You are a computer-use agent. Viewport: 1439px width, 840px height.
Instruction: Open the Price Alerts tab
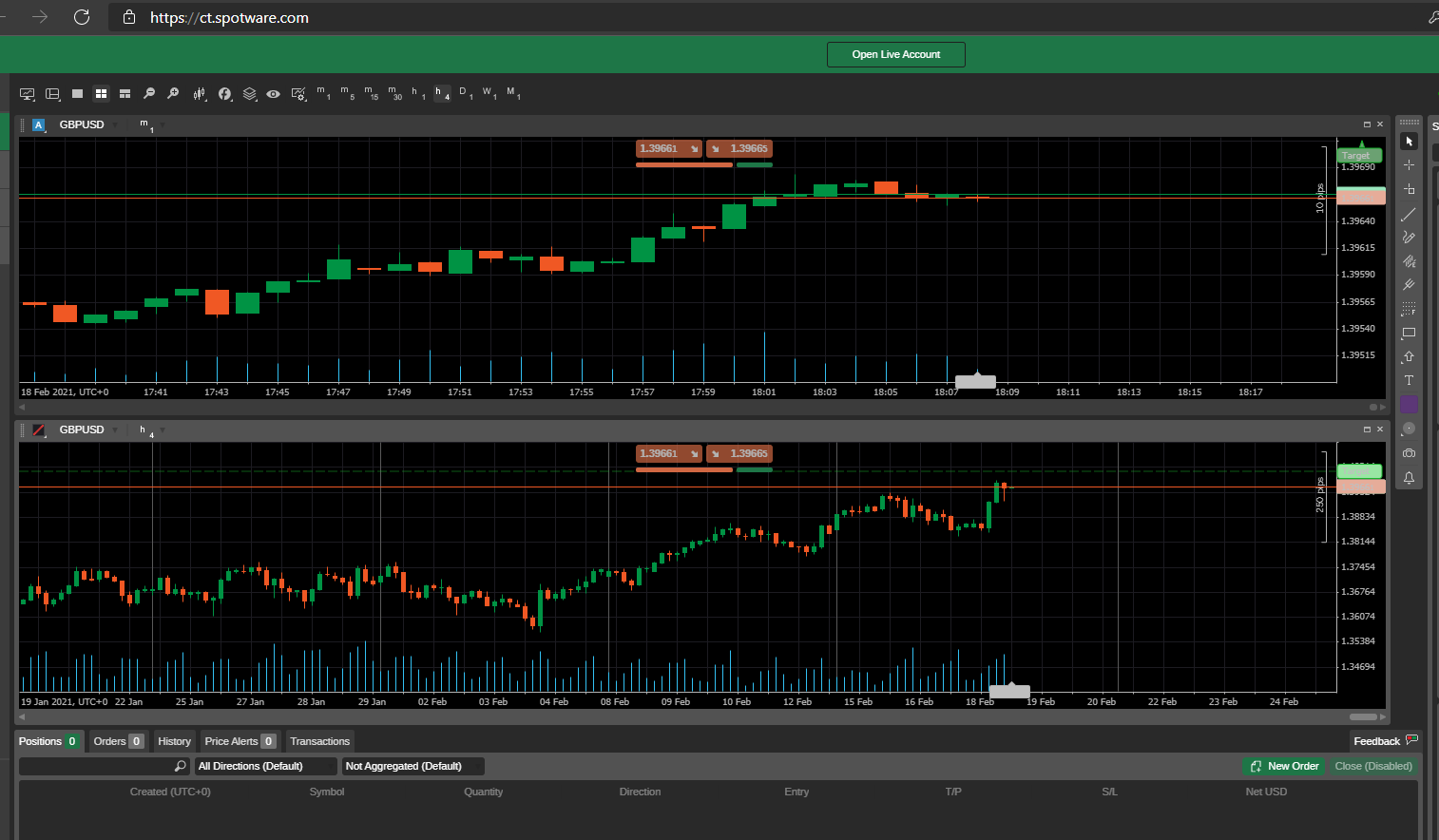point(240,741)
